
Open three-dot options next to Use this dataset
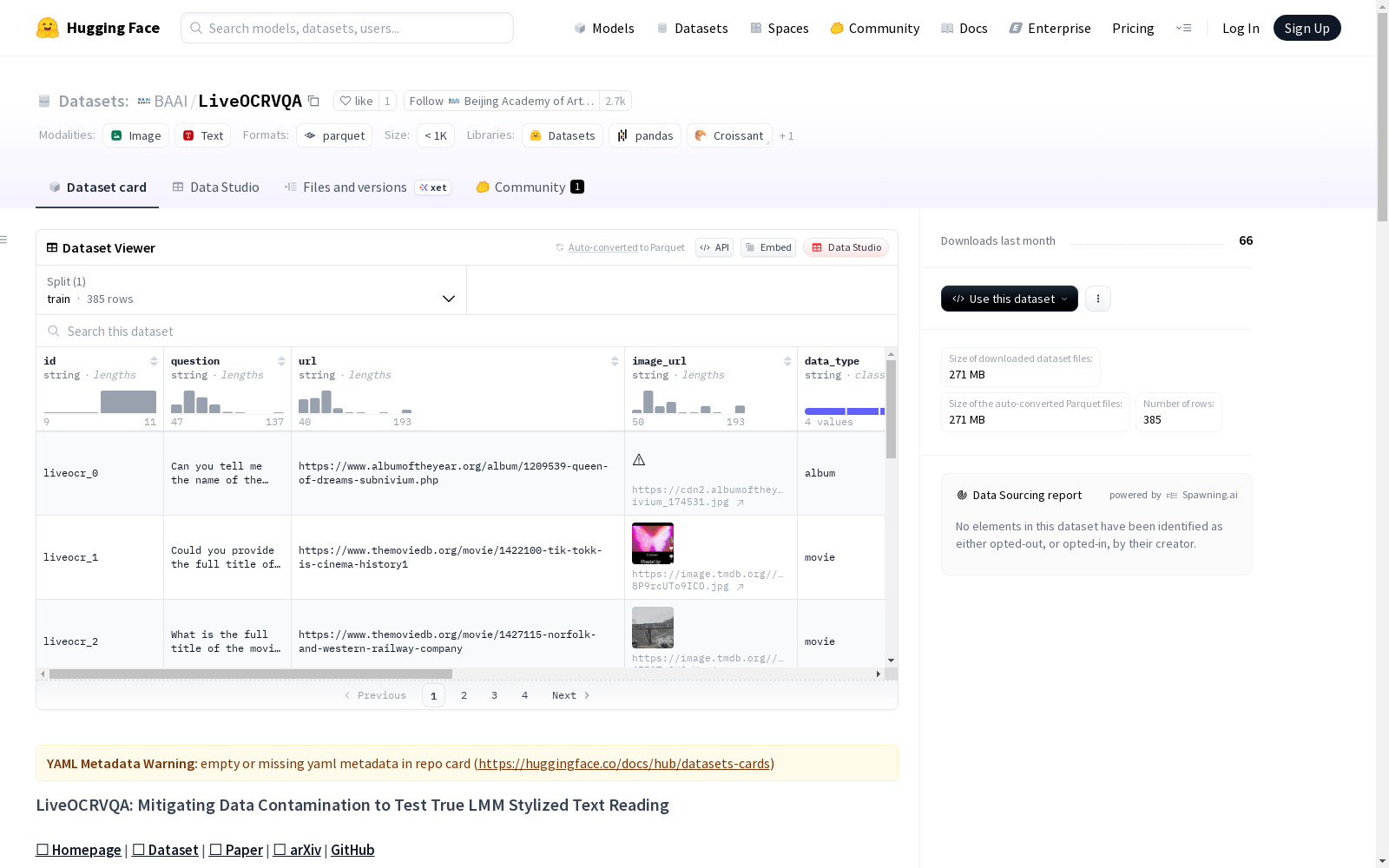click(1098, 299)
